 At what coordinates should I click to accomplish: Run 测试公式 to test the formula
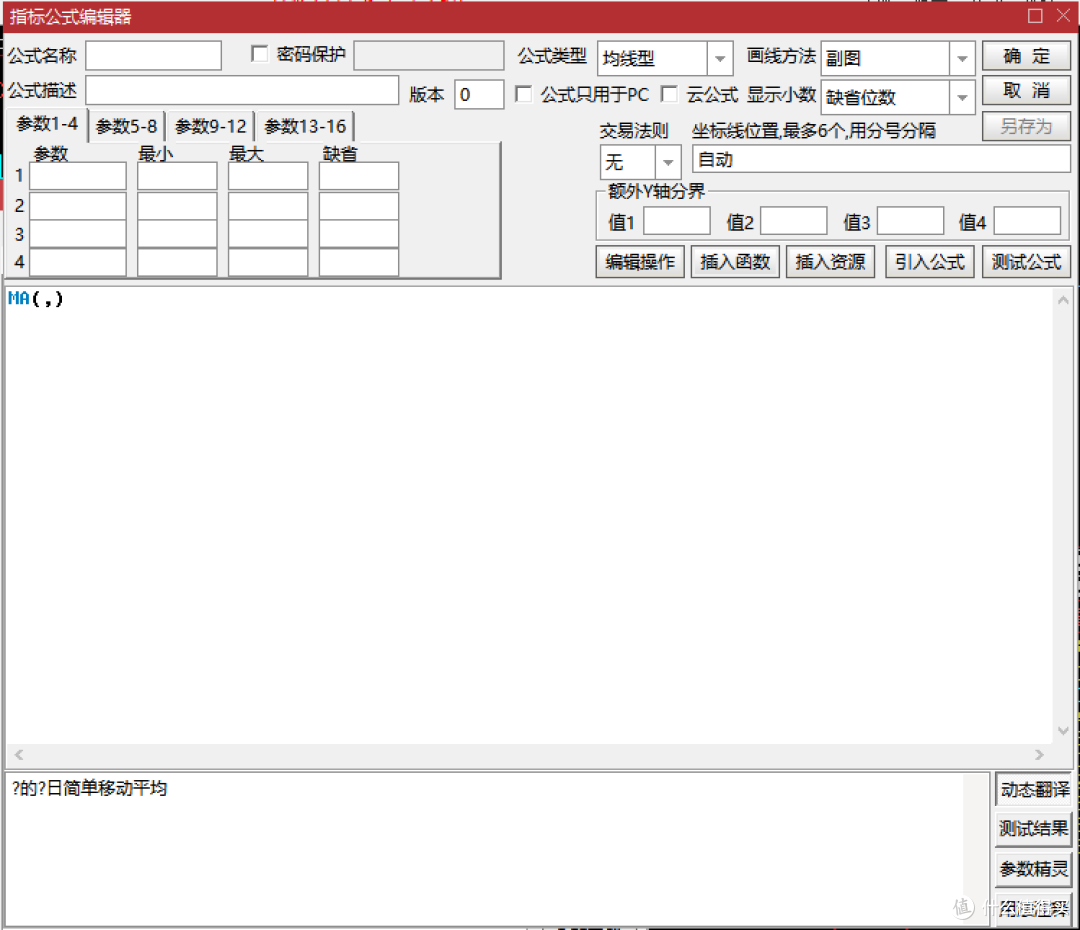pyautogui.click(x=1026, y=262)
